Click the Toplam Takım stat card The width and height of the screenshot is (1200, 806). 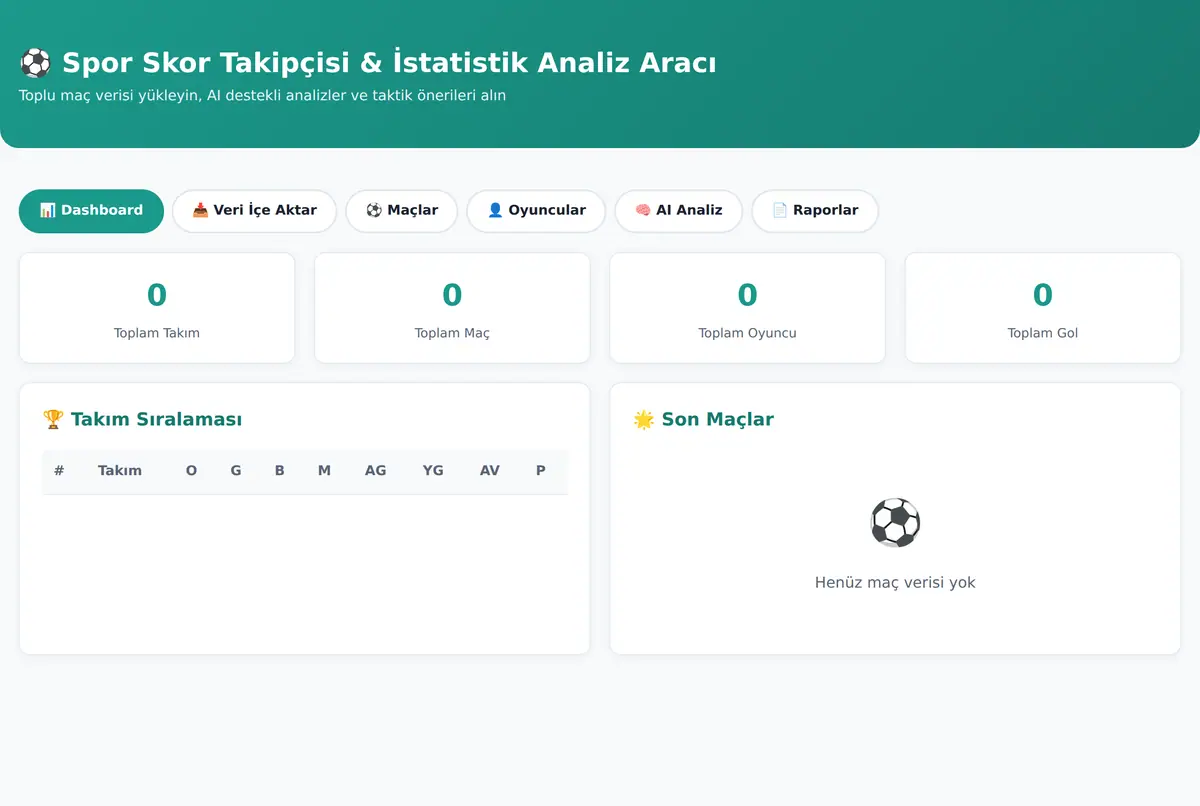[157, 308]
